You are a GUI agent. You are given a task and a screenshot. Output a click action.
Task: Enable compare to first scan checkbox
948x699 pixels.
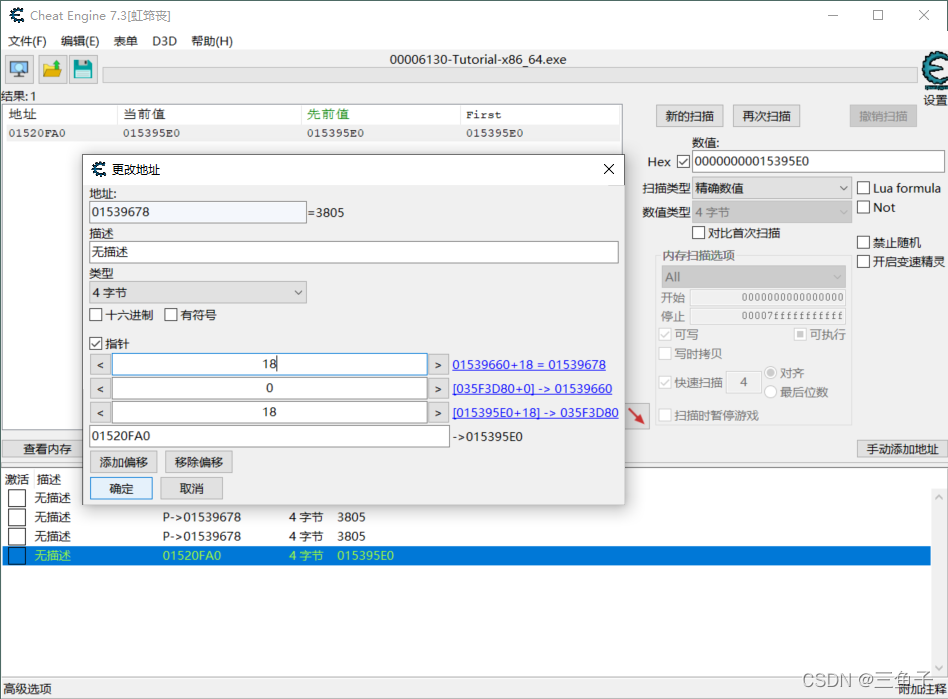[698, 233]
